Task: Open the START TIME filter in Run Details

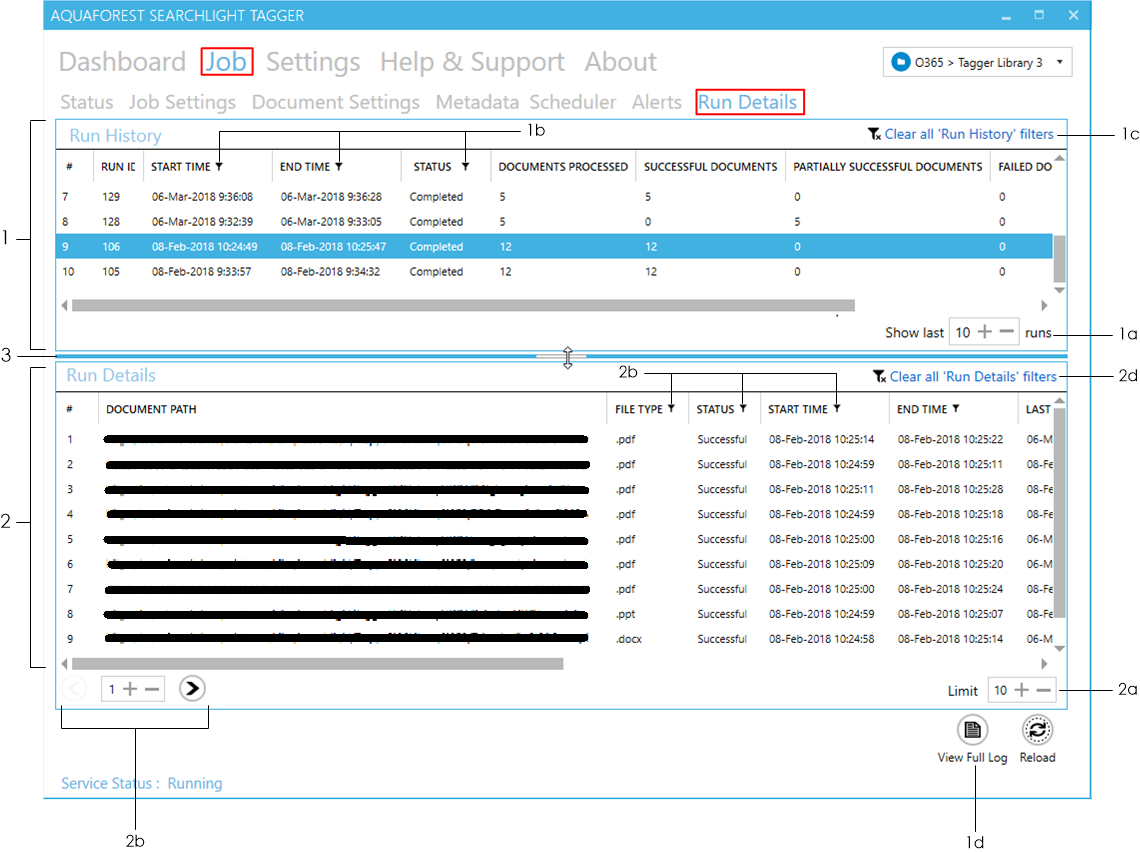Action: tap(836, 408)
